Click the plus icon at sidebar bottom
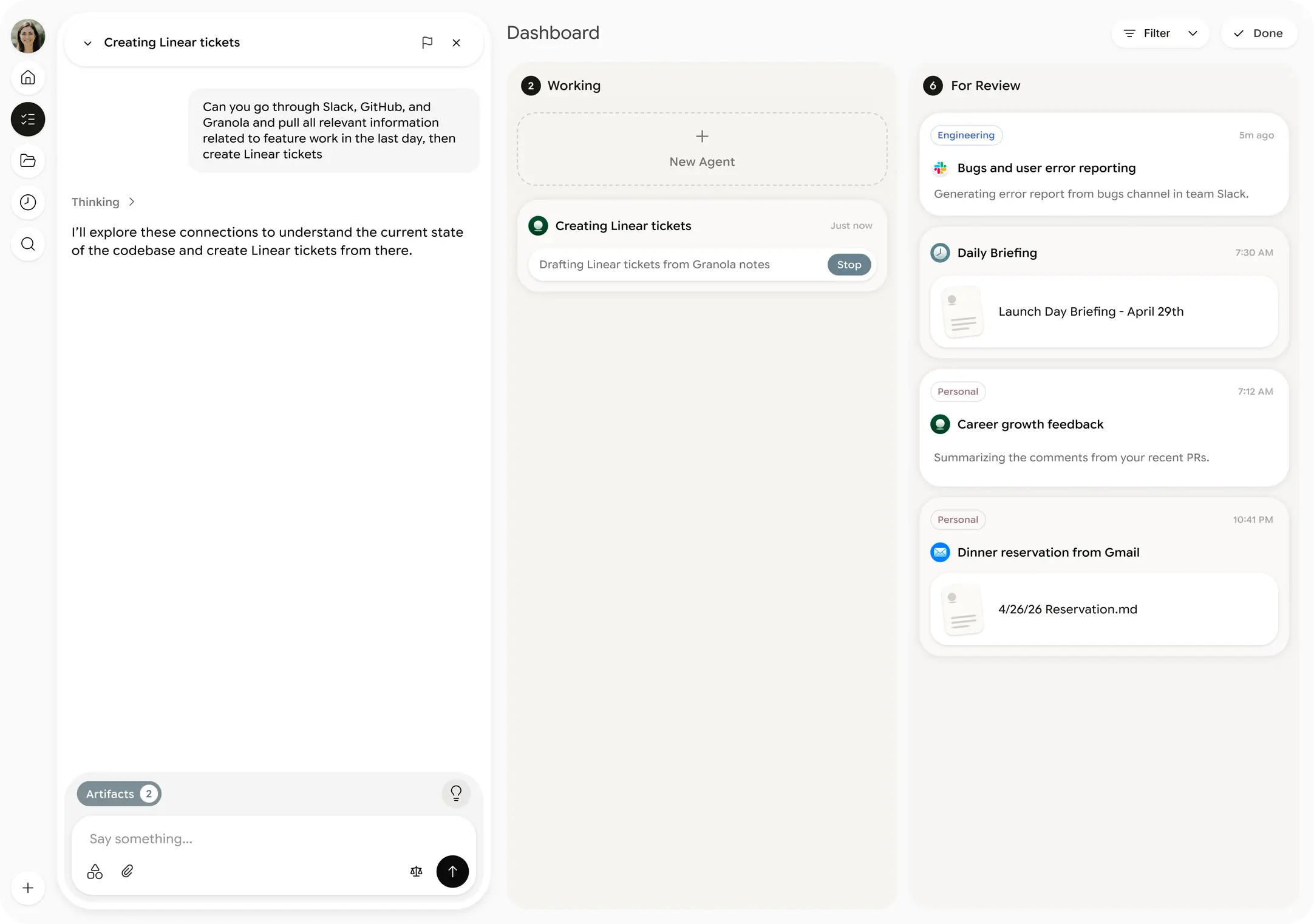 click(x=28, y=888)
